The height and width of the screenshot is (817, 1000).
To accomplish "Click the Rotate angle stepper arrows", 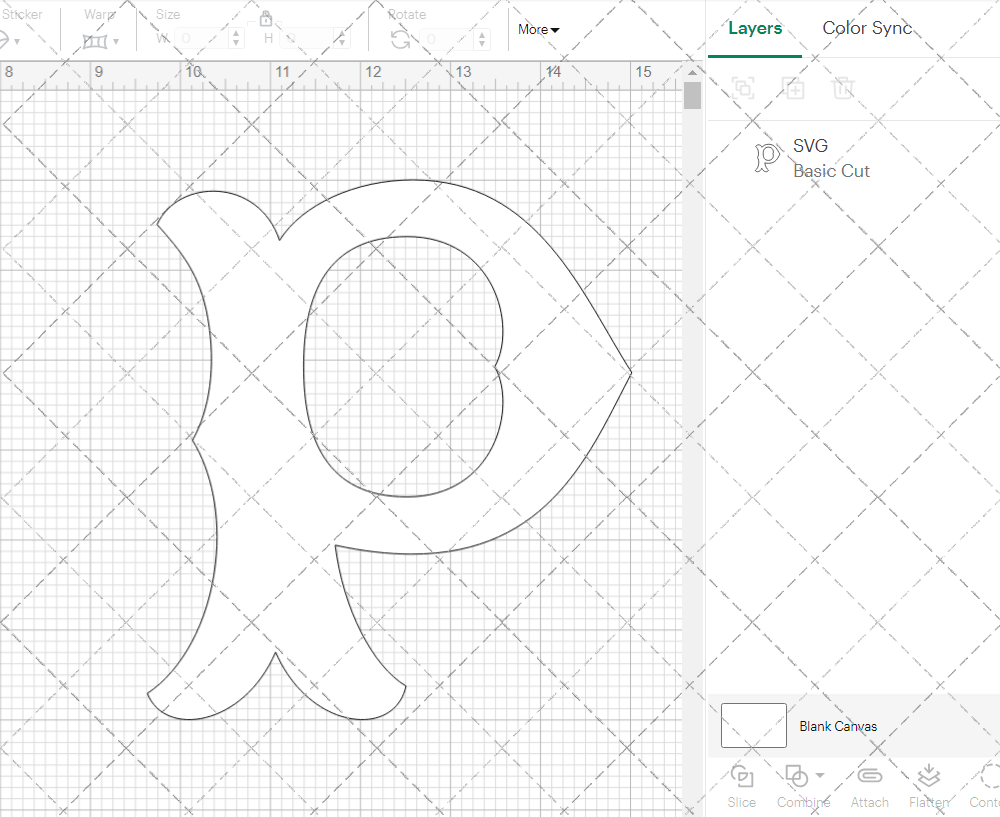I will click(482, 39).
